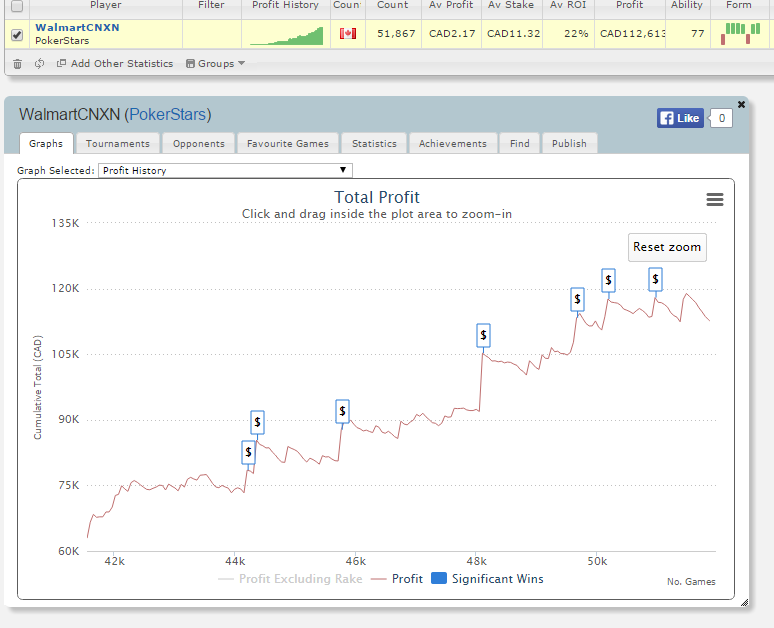
Task: Sort by Av ROI column header
Action: 568,5
